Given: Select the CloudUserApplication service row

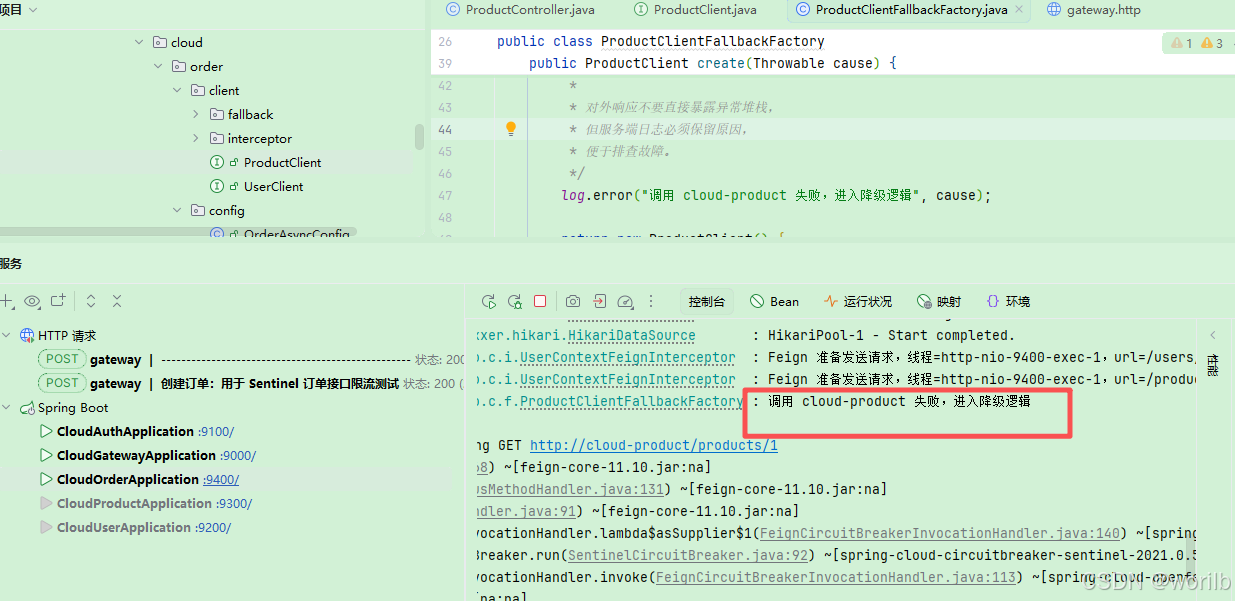Looking at the screenshot, I should [x=144, y=528].
